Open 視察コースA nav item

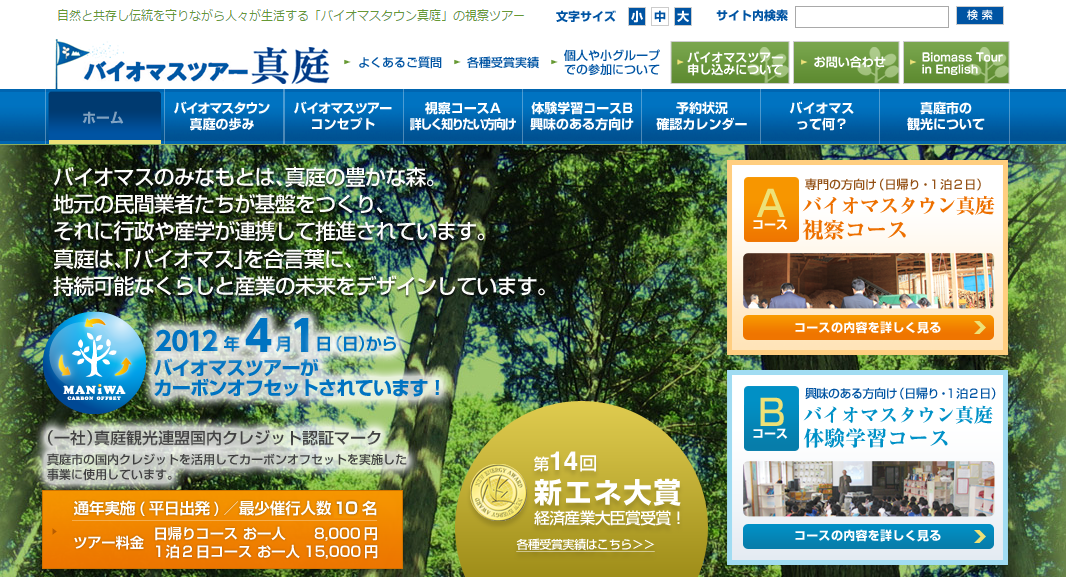(462, 116)
